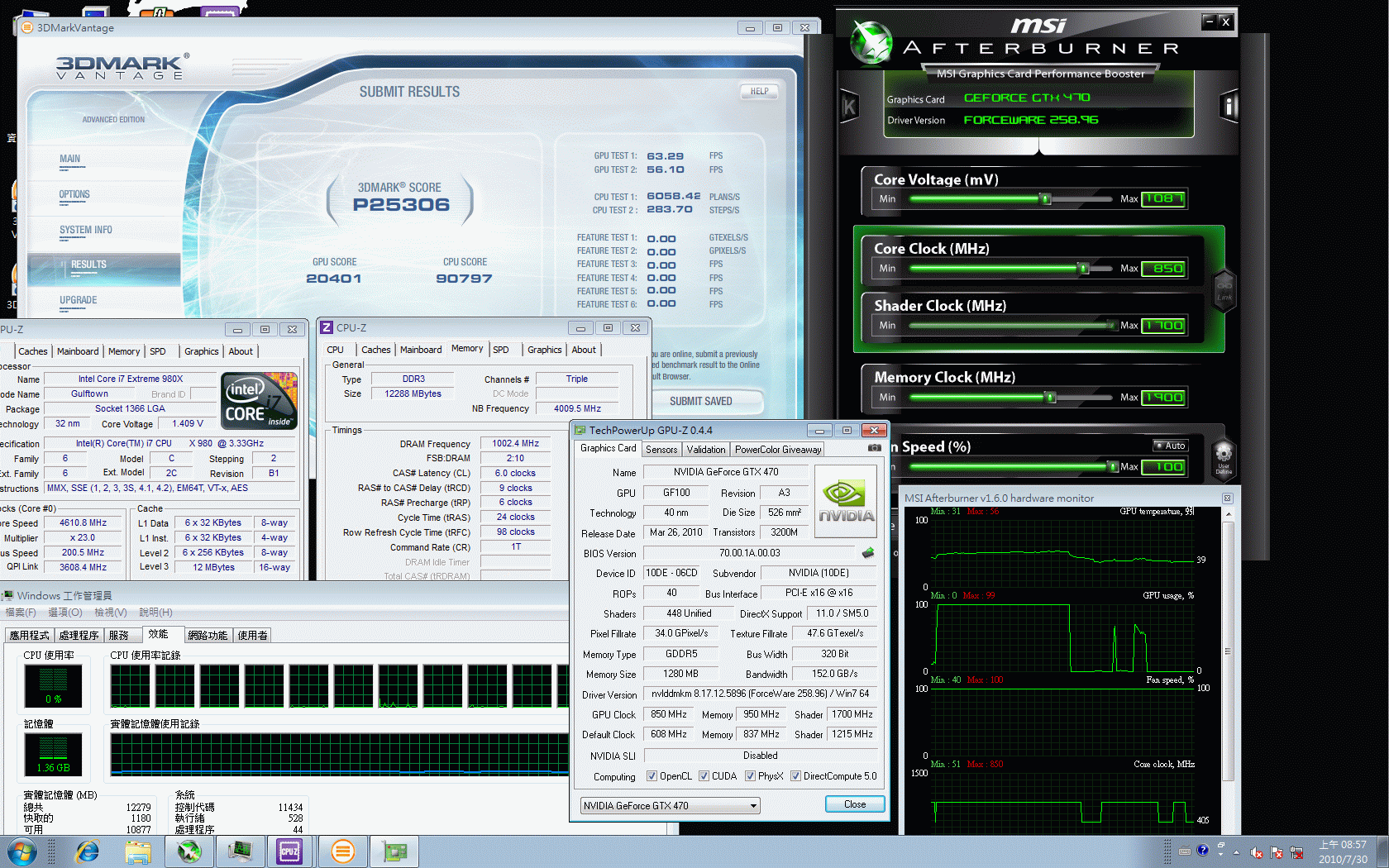Viewport: 1389px width, 868px height.
Task: Go to UPGRADE in 3DMark Vantage sidebar
Action: pyautogui.click(x=78, y=300)
